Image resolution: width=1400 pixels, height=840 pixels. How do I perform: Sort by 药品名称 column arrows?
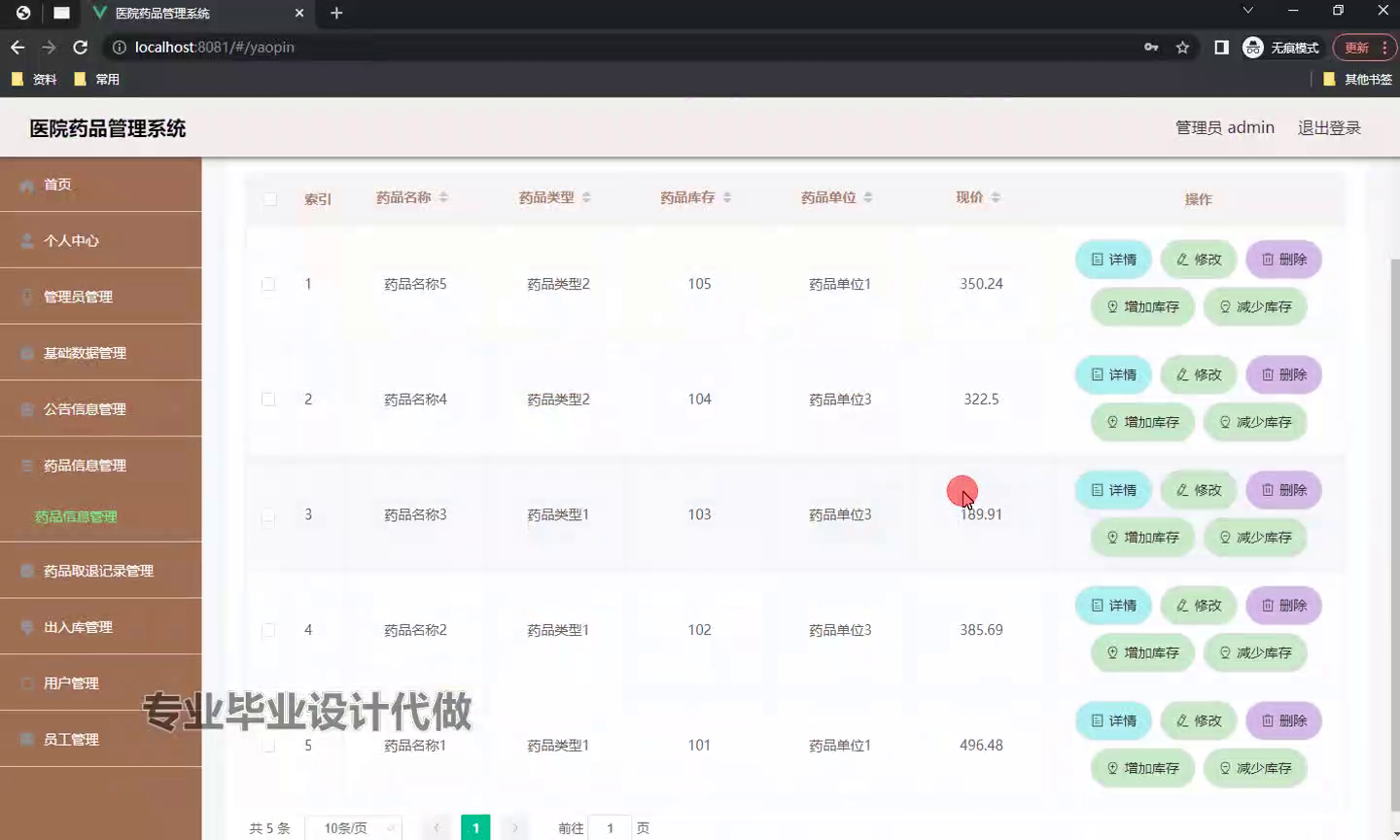(443, 197)
